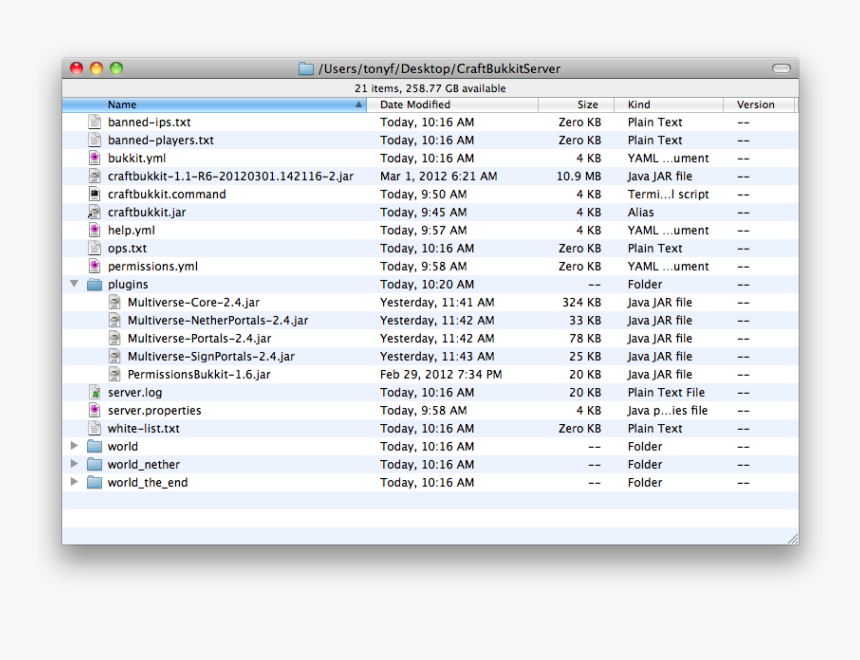Image resolution: width=860 pixels, height=660 pixels.
Task: Select the Multiverse-NetherPortals-2.4.jar name
Action: click(x=218, y=320)
